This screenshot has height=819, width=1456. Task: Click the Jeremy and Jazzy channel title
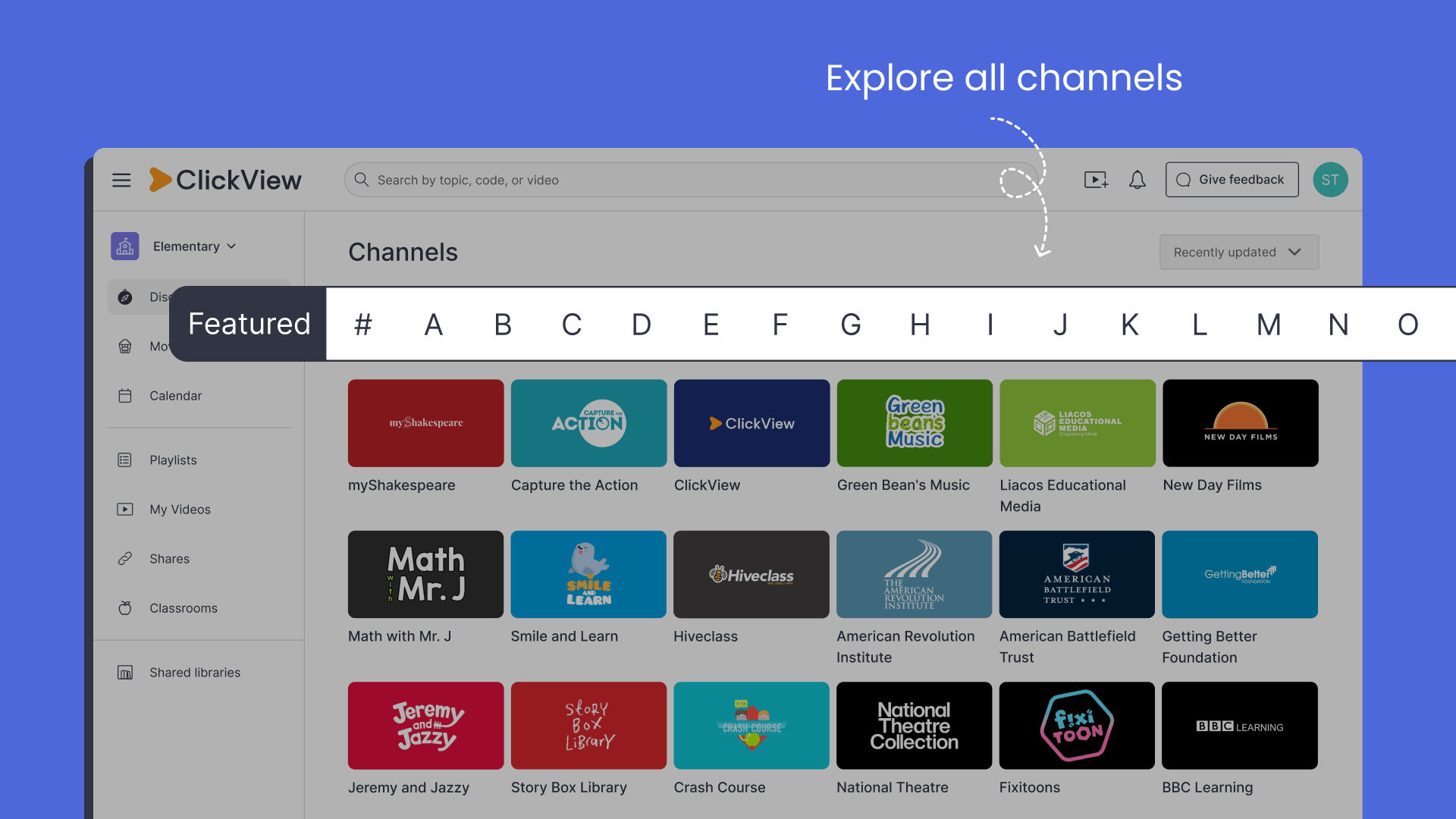[409, 787]
